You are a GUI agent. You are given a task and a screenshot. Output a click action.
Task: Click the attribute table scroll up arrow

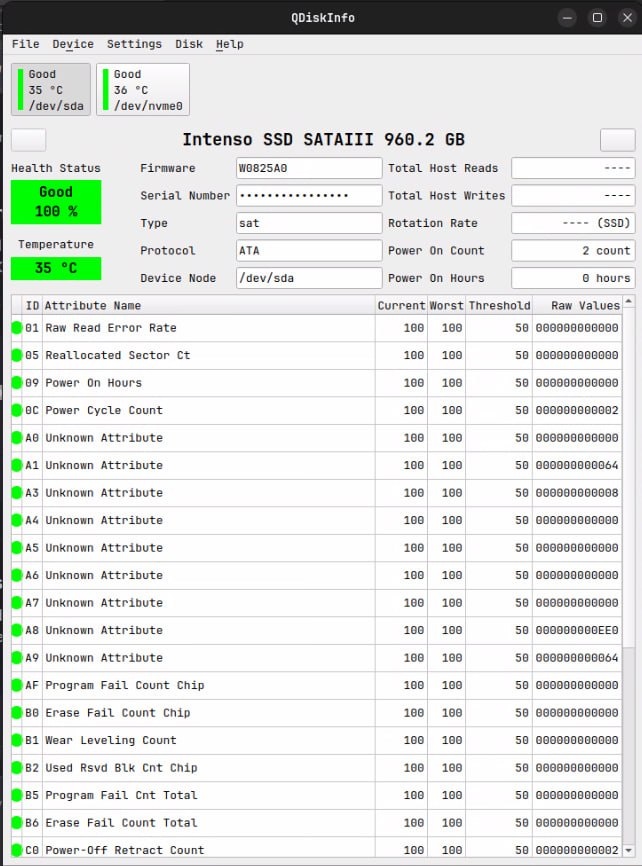628,302
